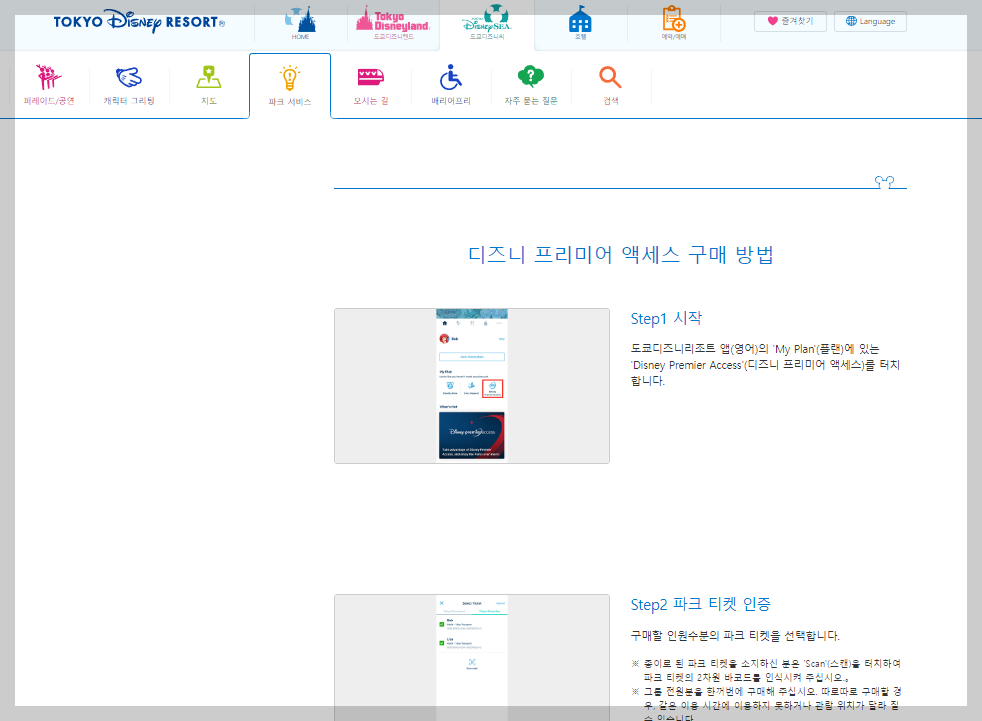The width and height of the screenshot is (982, 721).
Task: Click the 즐겨찾기 favorites button
Action: tap(790, 21)
